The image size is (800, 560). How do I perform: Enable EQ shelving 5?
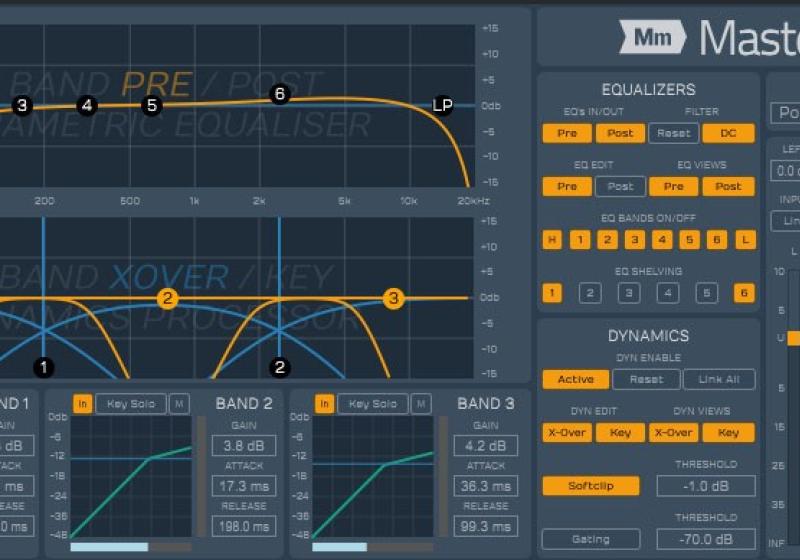click(707, 293)
